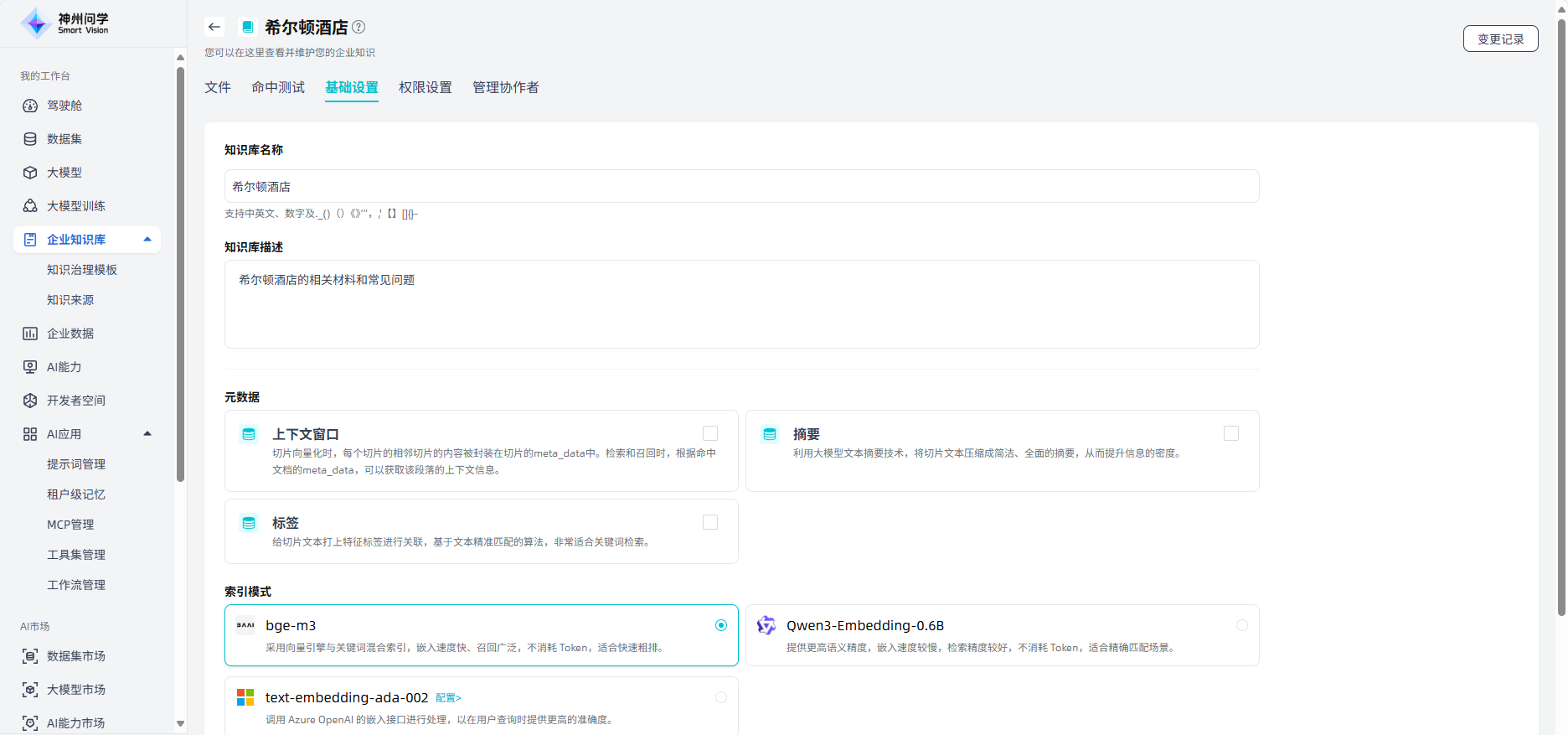Image resolution: width=1568 pixels, height=735 pixels.
Task: Collapse the 企业知识库 sidebar section
Action: (147, 240)
